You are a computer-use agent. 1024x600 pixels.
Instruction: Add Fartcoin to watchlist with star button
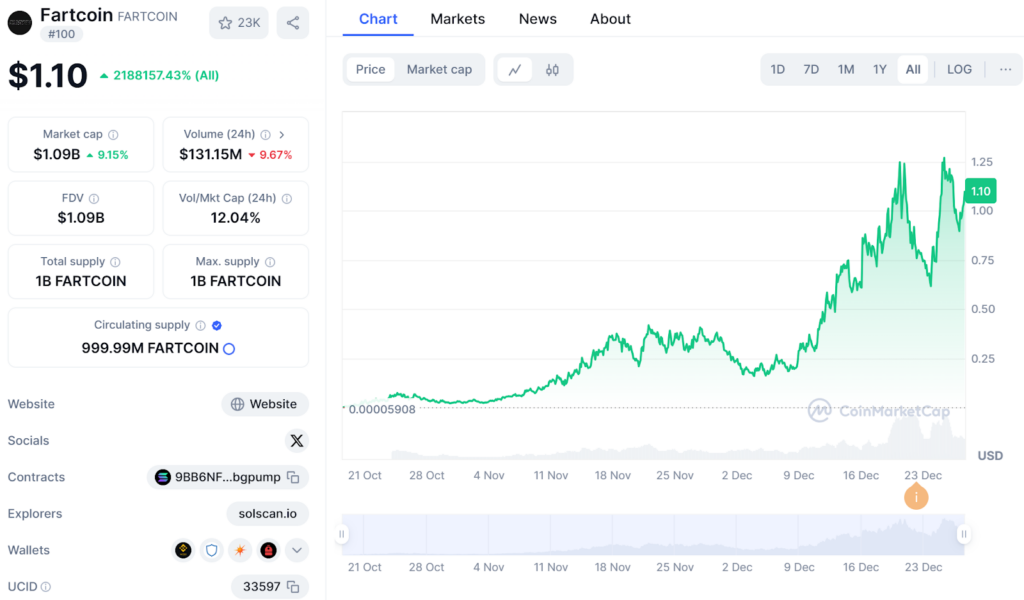point(238,23)
